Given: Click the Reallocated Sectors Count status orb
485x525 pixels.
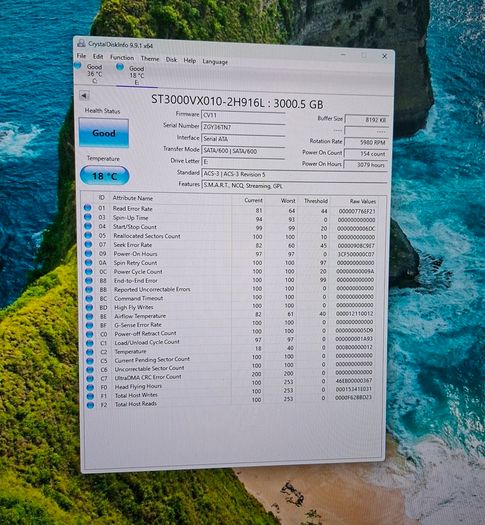Looking at the screenshot, I should [88, 235].
